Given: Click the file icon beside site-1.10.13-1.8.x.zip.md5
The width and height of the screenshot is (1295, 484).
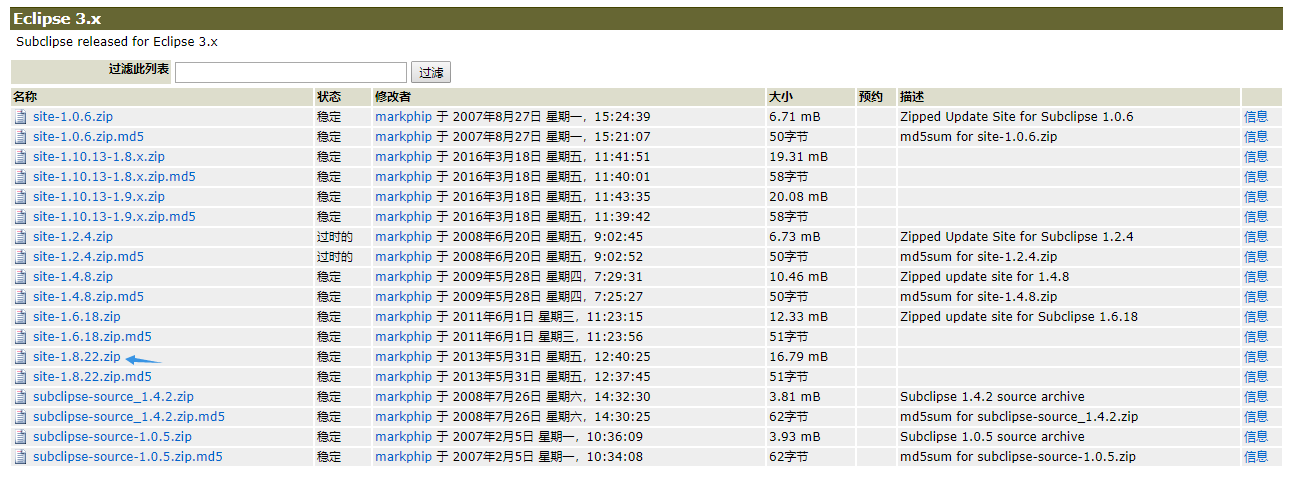Looking at the screenshot, I should (x=20, y=177).
